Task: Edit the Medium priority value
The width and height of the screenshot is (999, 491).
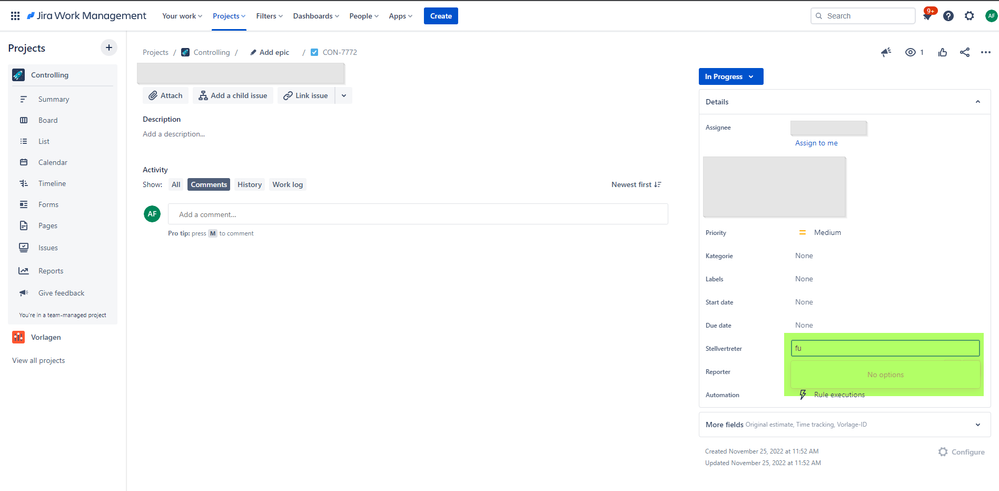Action: coord(821,232)
